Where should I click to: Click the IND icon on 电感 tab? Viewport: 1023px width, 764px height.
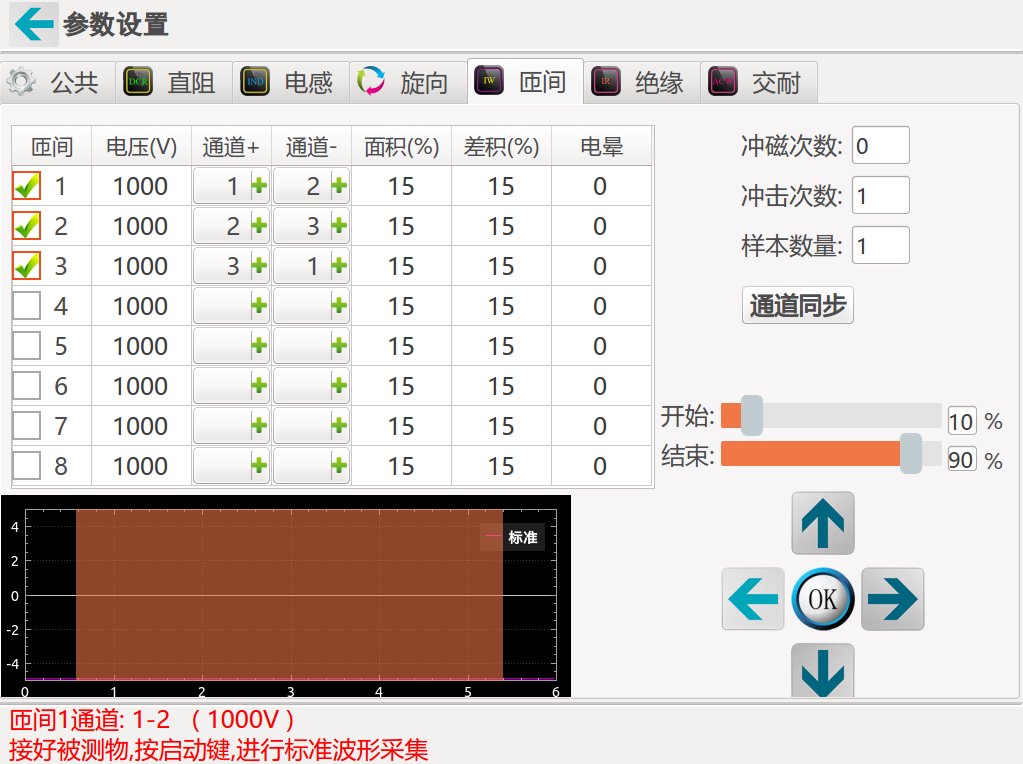coord(254,82)
